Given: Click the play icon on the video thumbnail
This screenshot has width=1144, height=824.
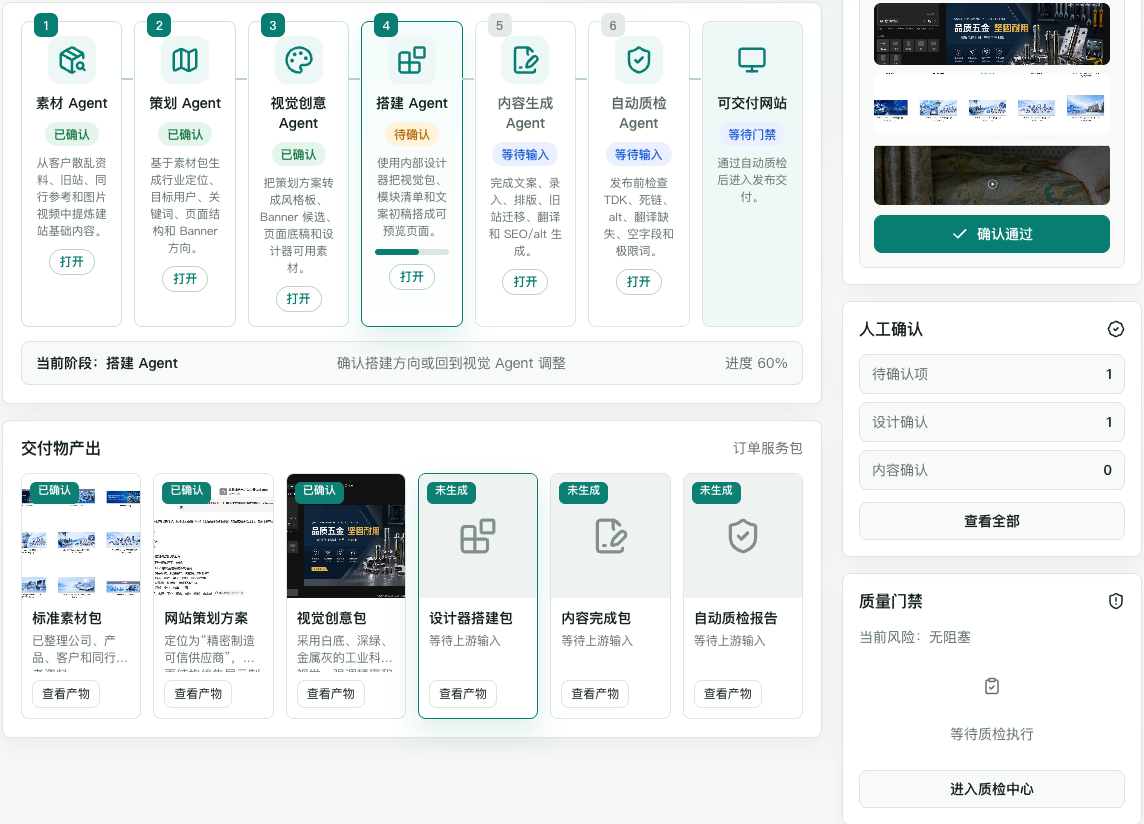Looking at the screenshot, I should [992, 184].
